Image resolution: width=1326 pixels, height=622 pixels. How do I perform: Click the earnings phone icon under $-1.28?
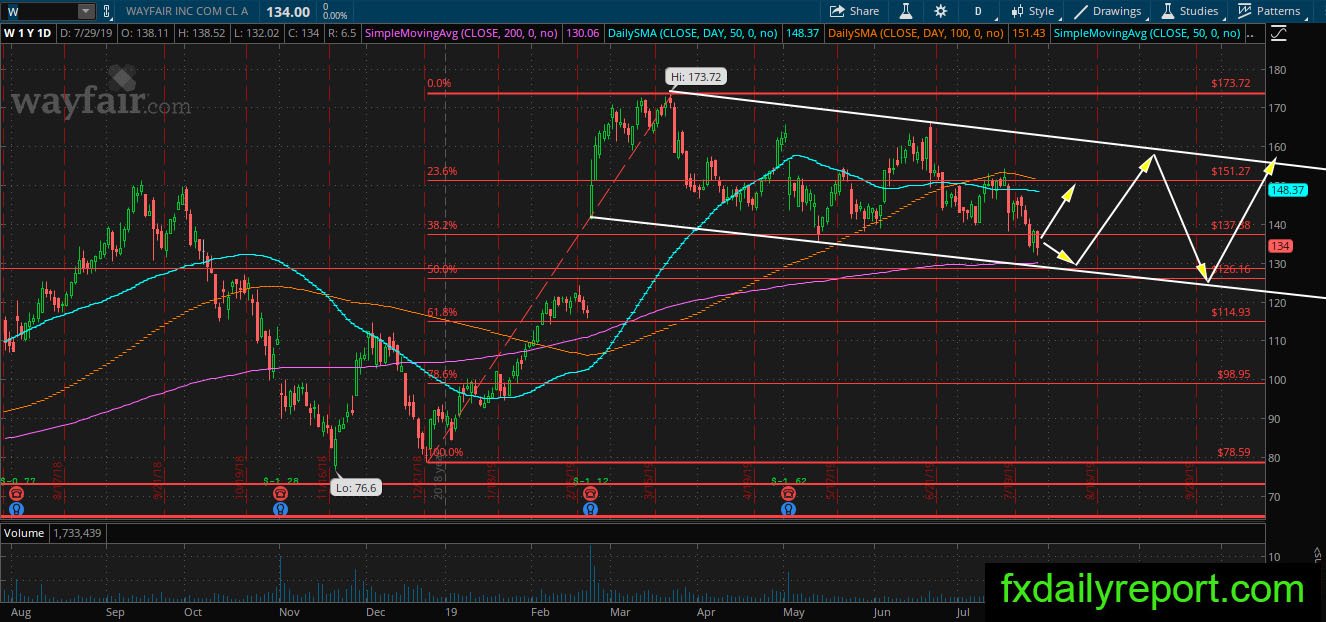coord(281,493)
